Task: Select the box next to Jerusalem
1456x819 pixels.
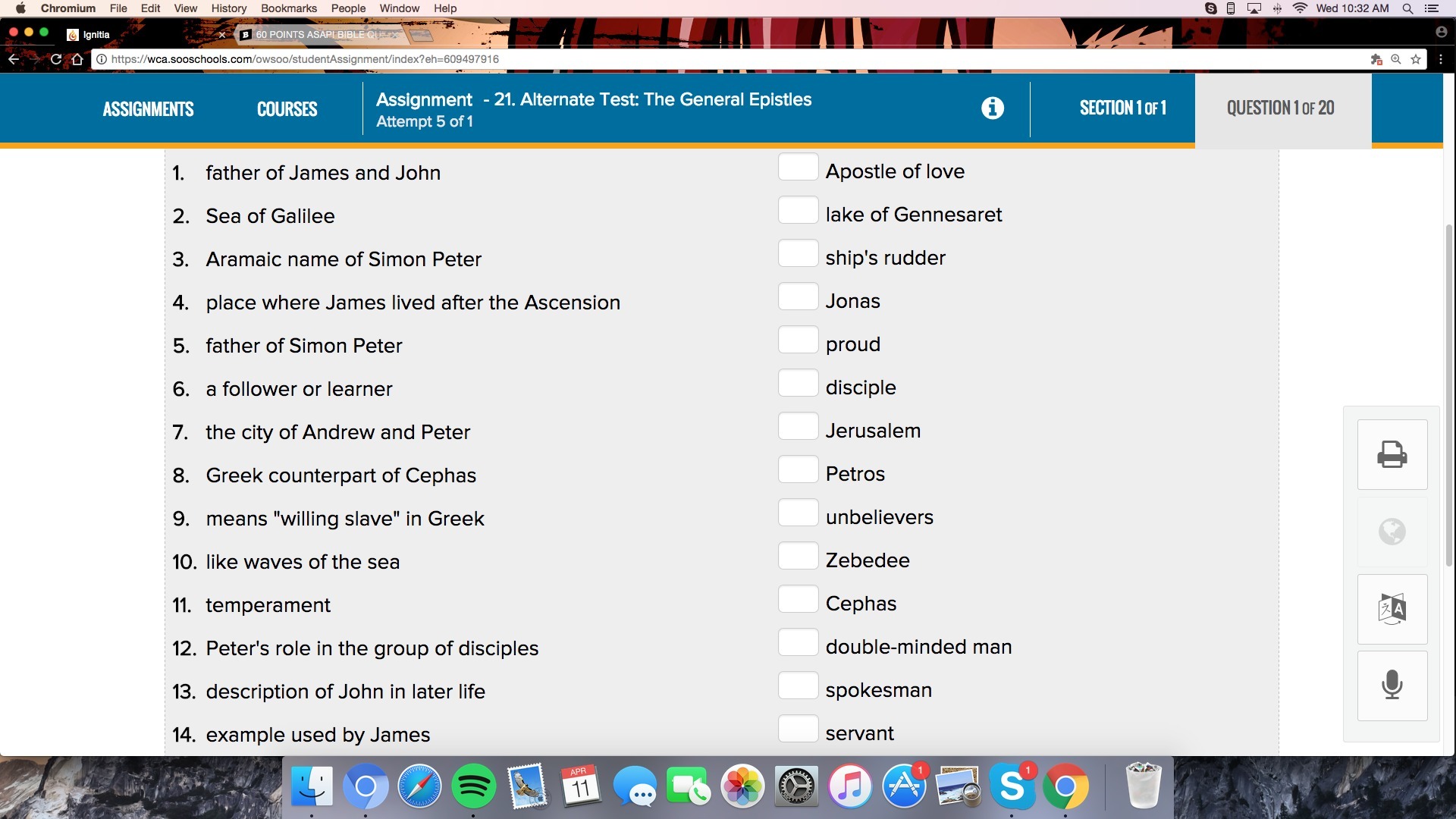Action: click(x=798, y=426)
